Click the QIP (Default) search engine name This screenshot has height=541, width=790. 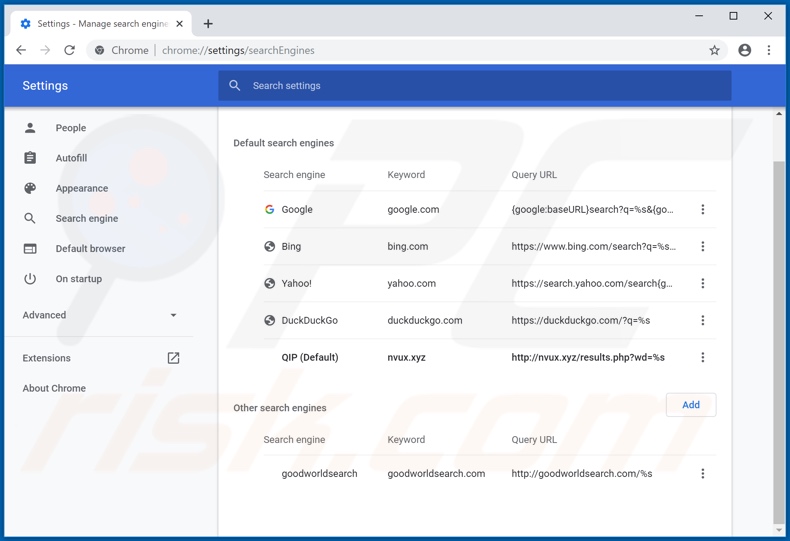pyautogui.click(x=309, y=358)
